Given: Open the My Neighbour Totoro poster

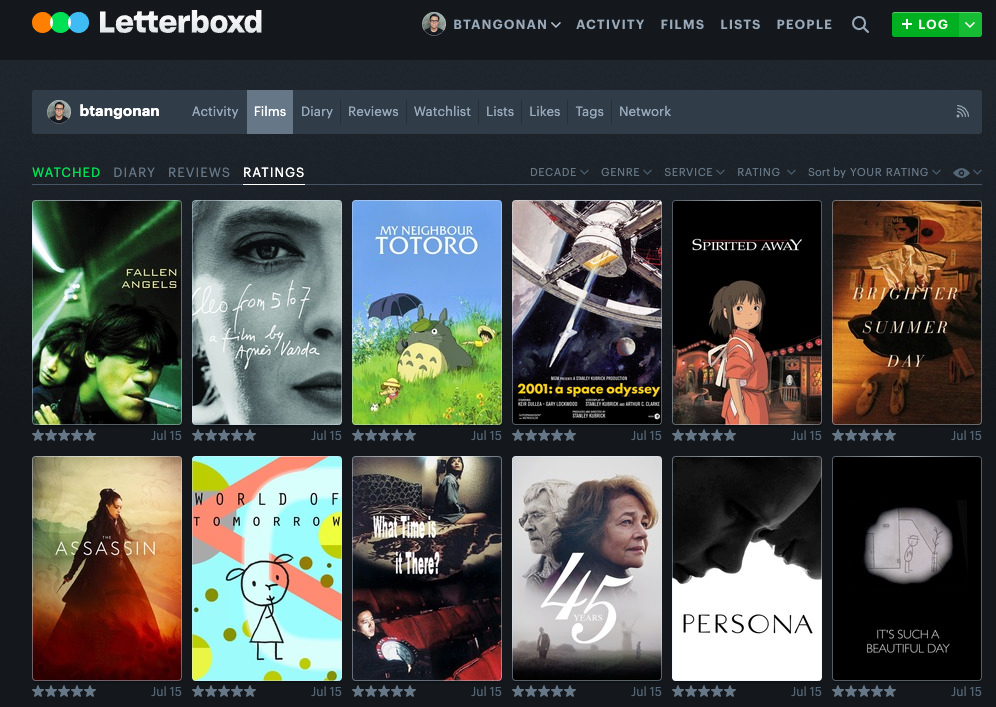Looking at the screenshot, I should [x=427, y=313].
